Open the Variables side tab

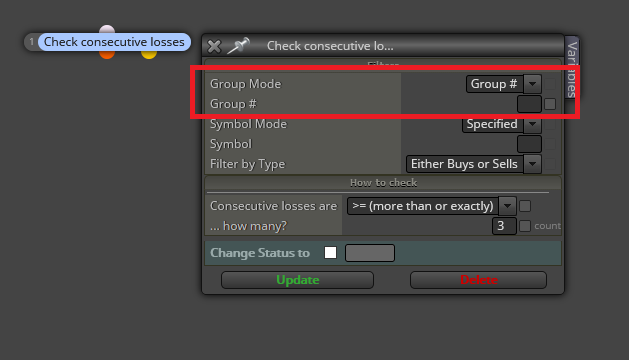coord(572,68)
